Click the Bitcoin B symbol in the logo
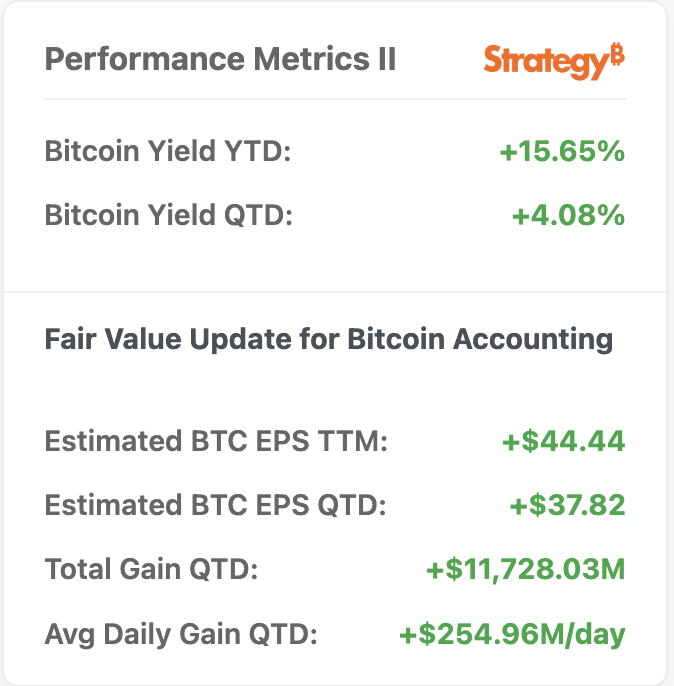This screenshot has height=686, width=674. 617,56
